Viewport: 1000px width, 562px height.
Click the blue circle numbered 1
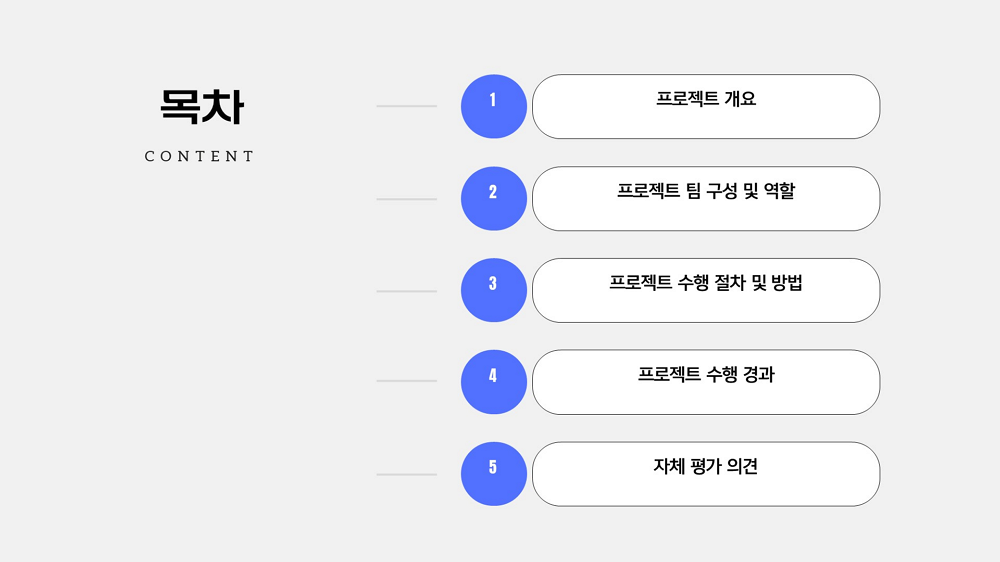point(494,107)
